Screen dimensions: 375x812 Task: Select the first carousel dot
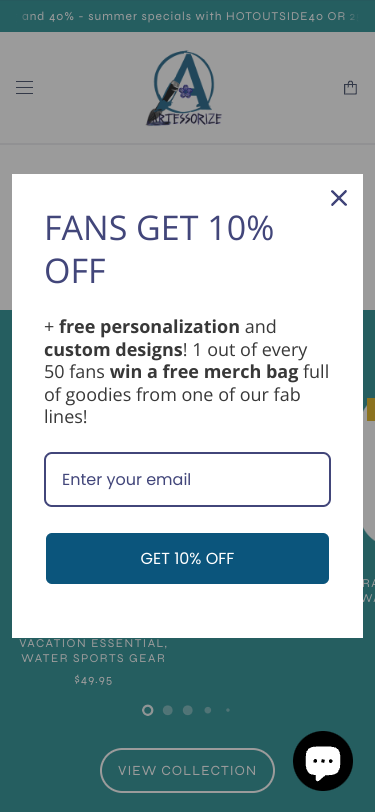[x=148, y=710]
